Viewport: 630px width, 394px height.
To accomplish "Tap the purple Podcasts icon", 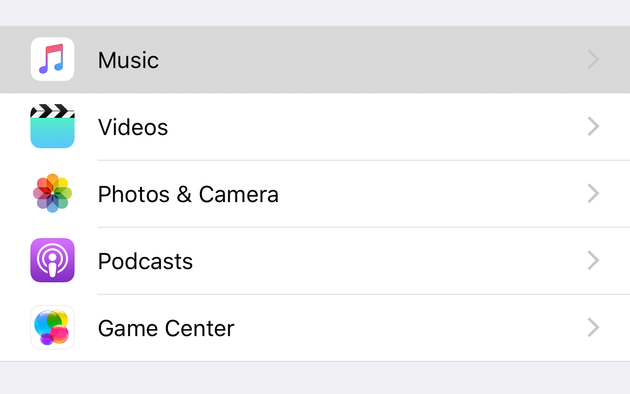I will (52, 260).
